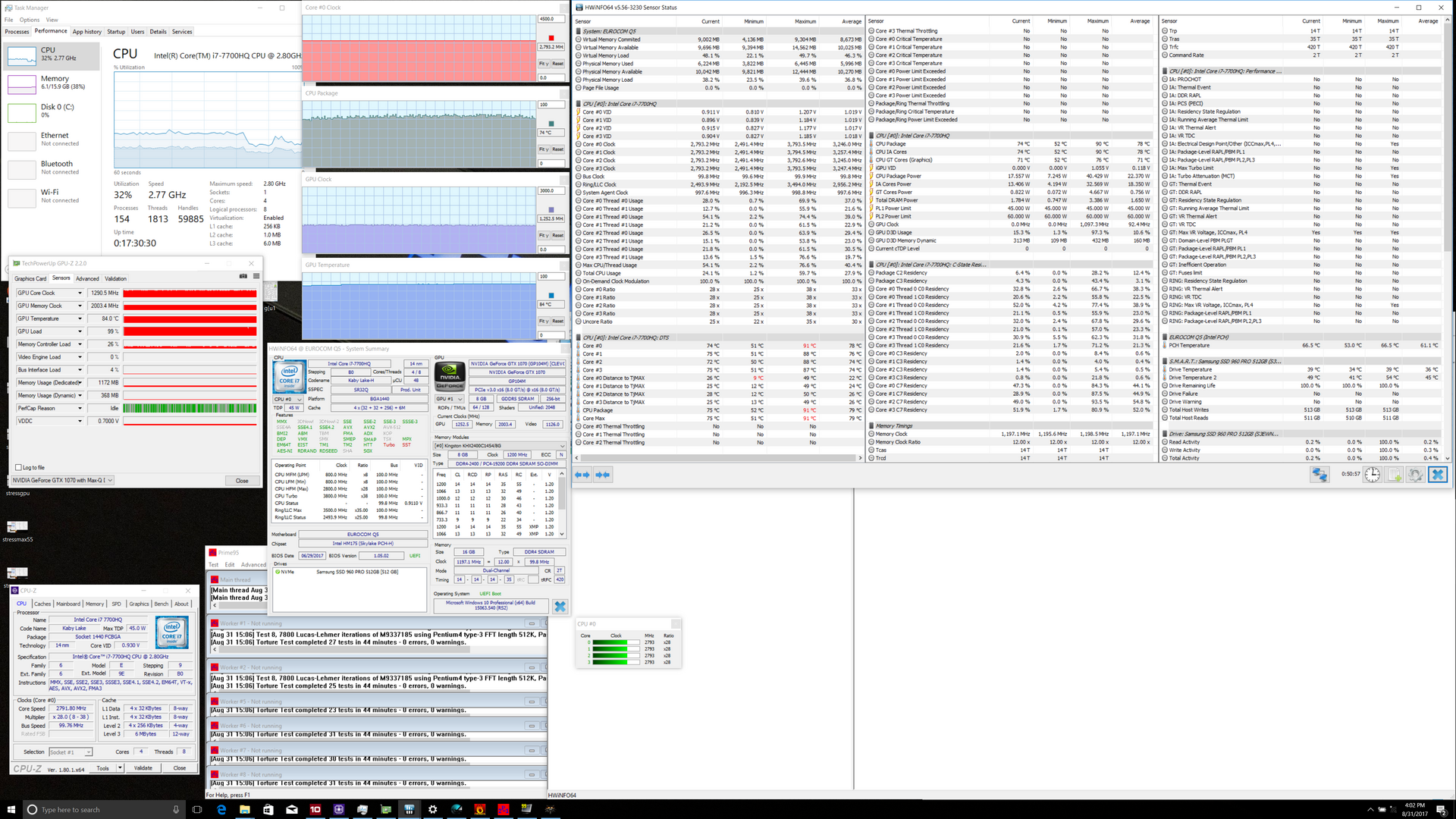
Task: Click HWiNFO shrink columns arrows icon
Action: pyautogui.click(x=603, y=475)
